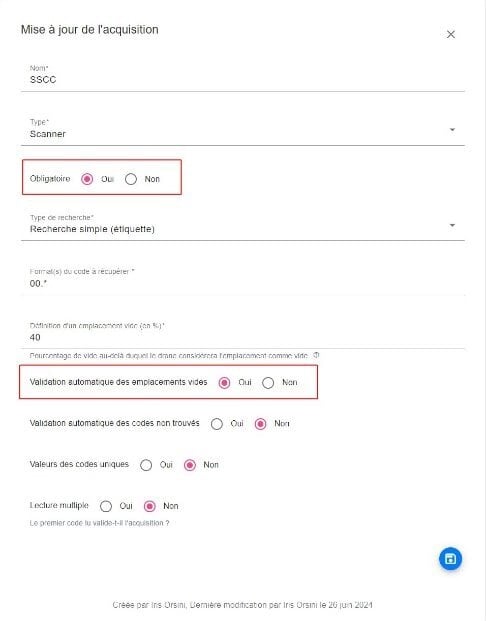Set Lecture multiple to Non
Screen dimensions: 486x621
(x=149, y=506)
